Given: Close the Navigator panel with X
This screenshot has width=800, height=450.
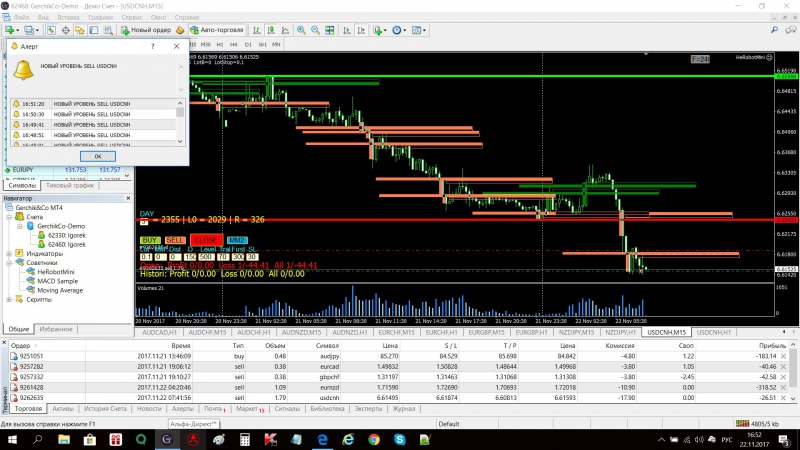Looking at the screenshot, I should point(128,198).
